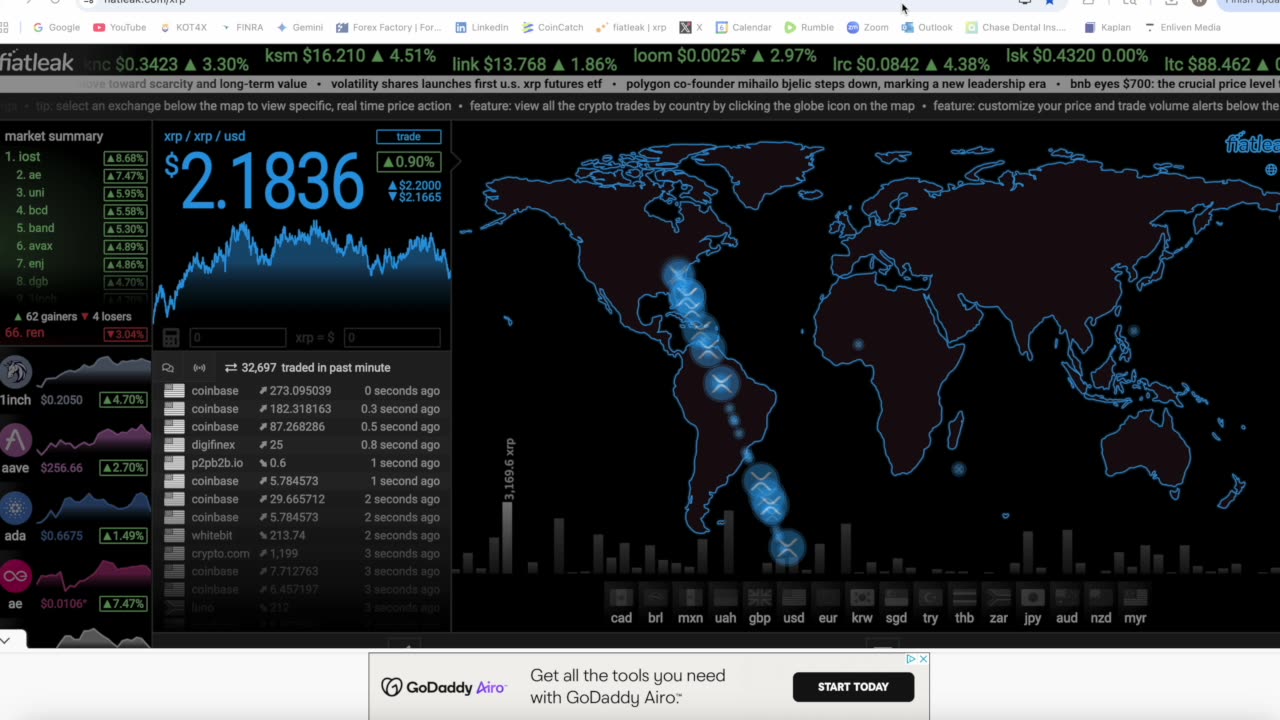Open the Gemini bookmark
The height and width of the screenshot is (720, 1280).
click(299, 27)
